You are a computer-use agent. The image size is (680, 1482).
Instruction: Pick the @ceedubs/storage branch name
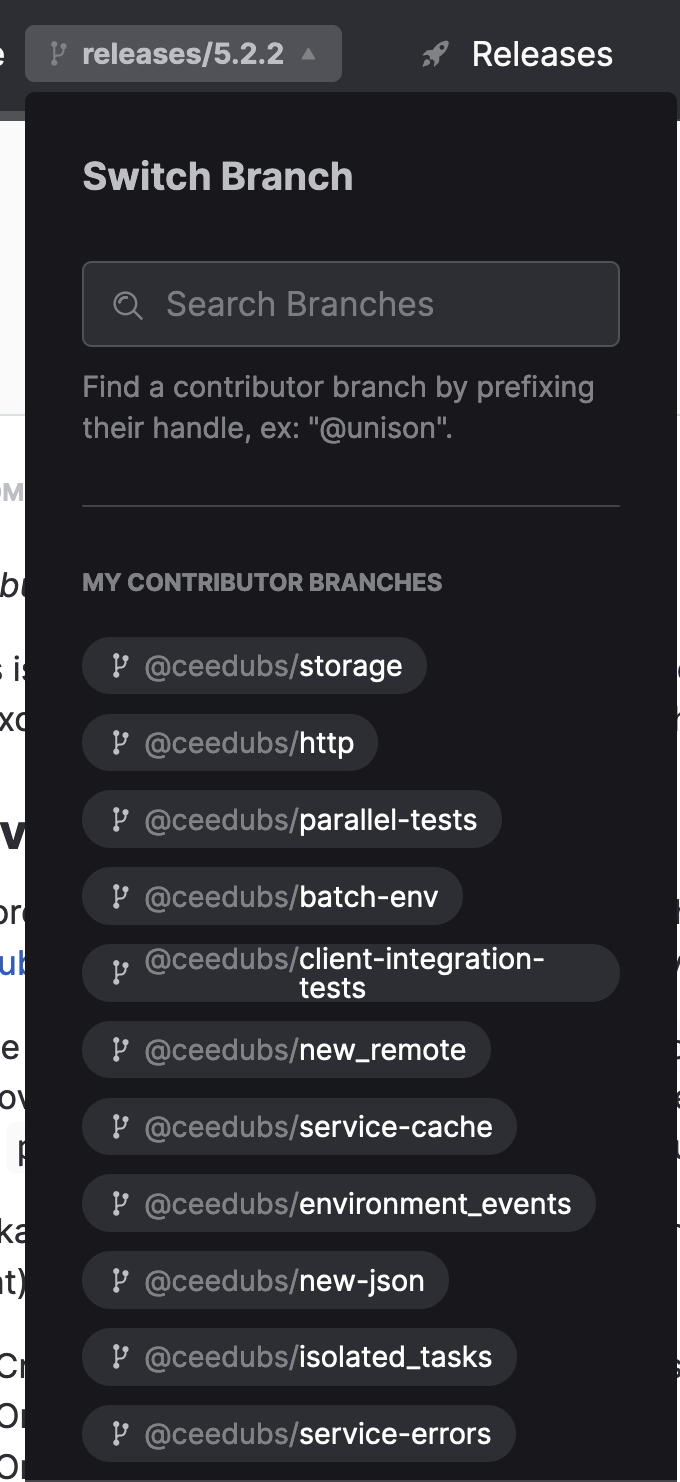(x=273, y=666)
